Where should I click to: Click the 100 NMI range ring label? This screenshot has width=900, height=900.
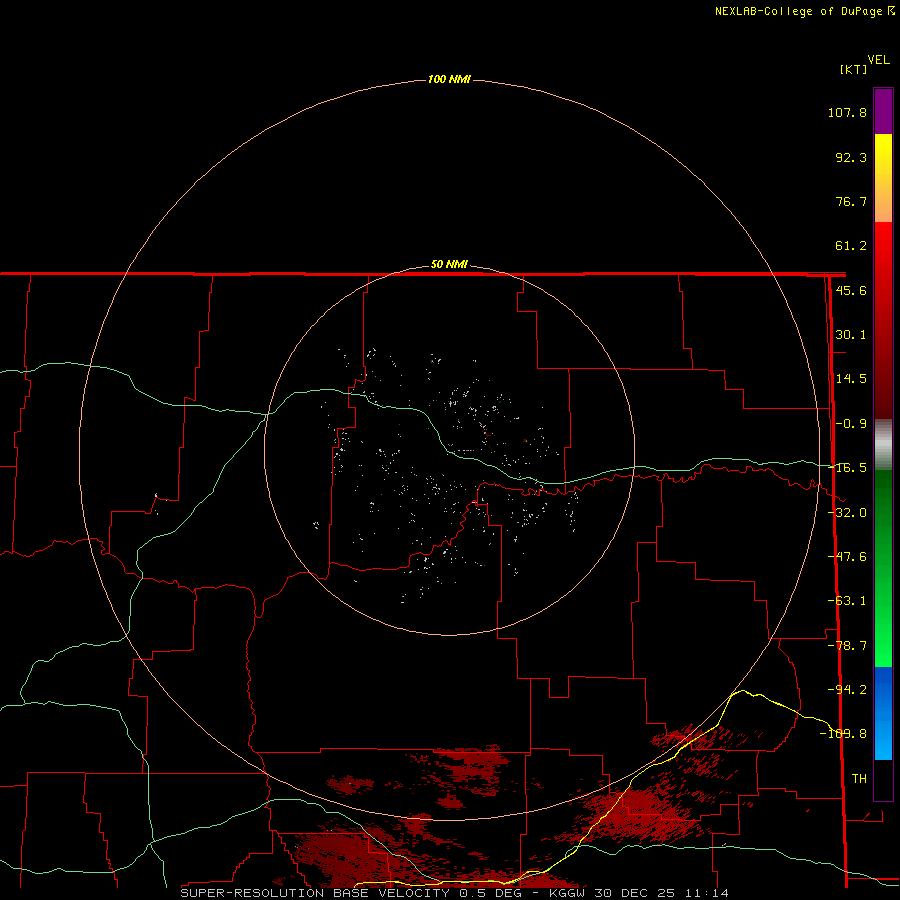(x=449, y=79)
